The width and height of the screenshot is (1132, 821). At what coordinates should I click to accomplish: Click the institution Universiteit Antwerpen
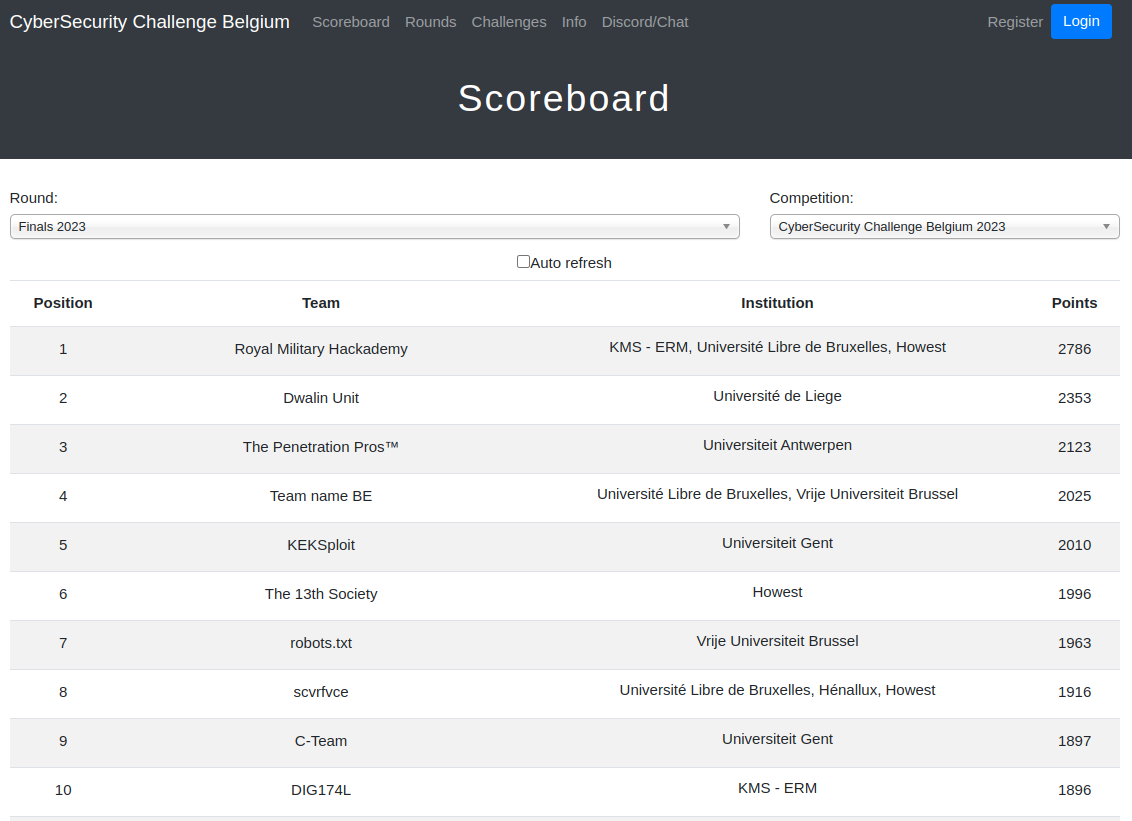pyautogui.click(x=777, y=445)
